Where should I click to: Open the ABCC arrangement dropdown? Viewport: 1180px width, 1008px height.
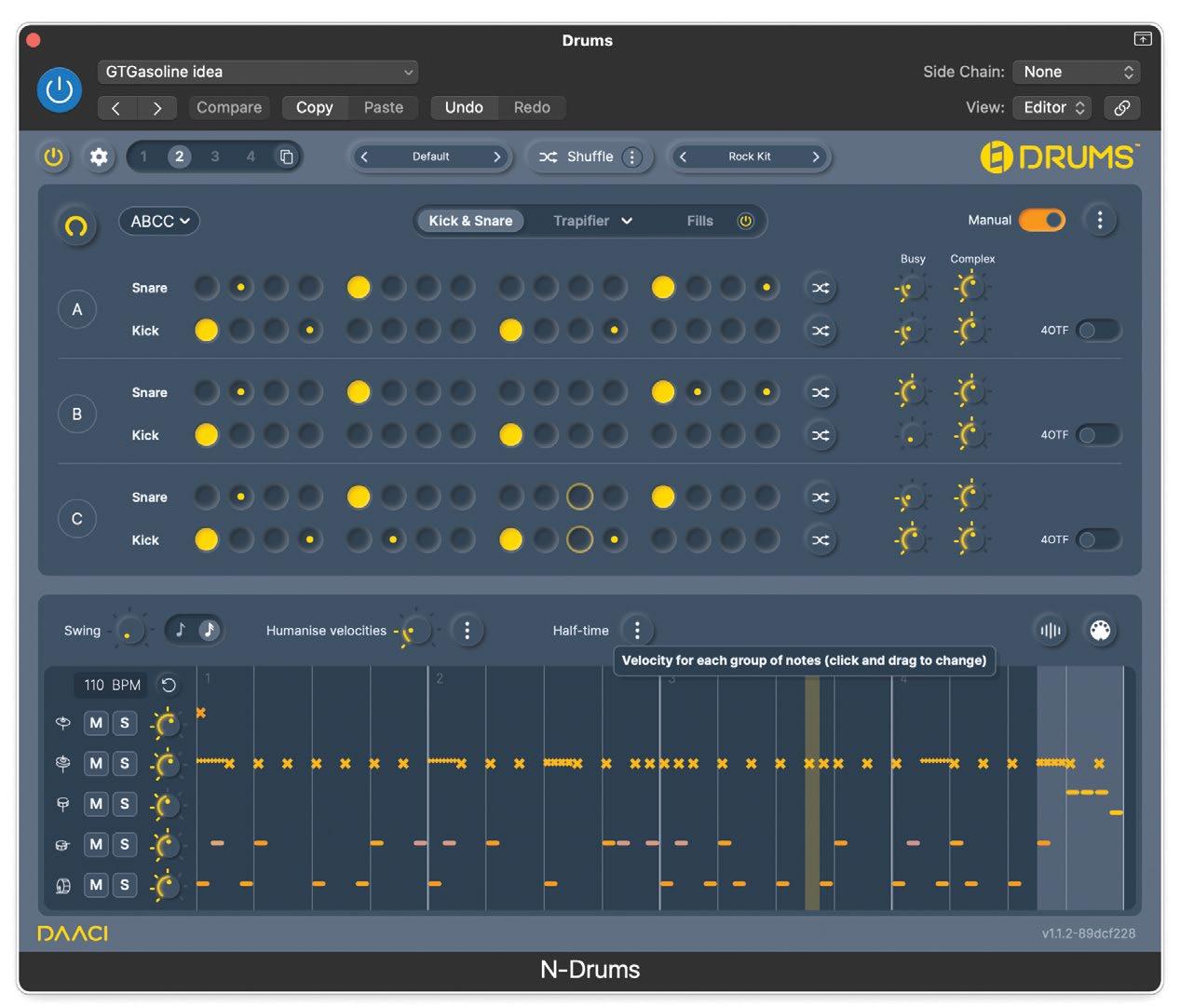pyautogui.click(x=159, y=221)
